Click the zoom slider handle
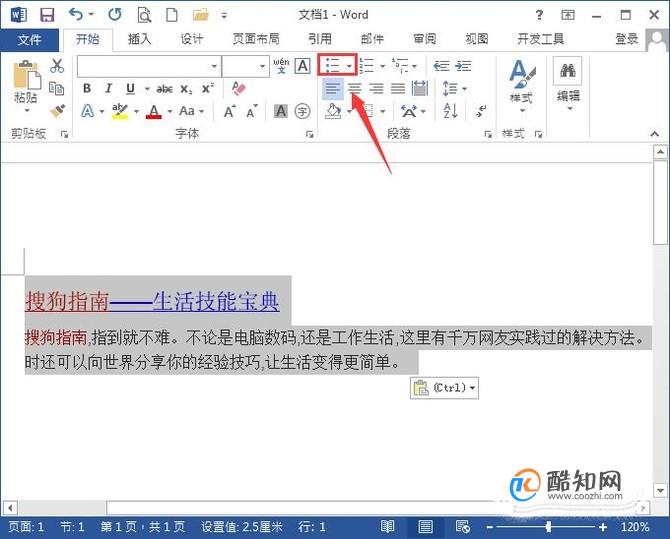Image resolution: width=670 pixels, height=539 pixels. click(549, 527)
